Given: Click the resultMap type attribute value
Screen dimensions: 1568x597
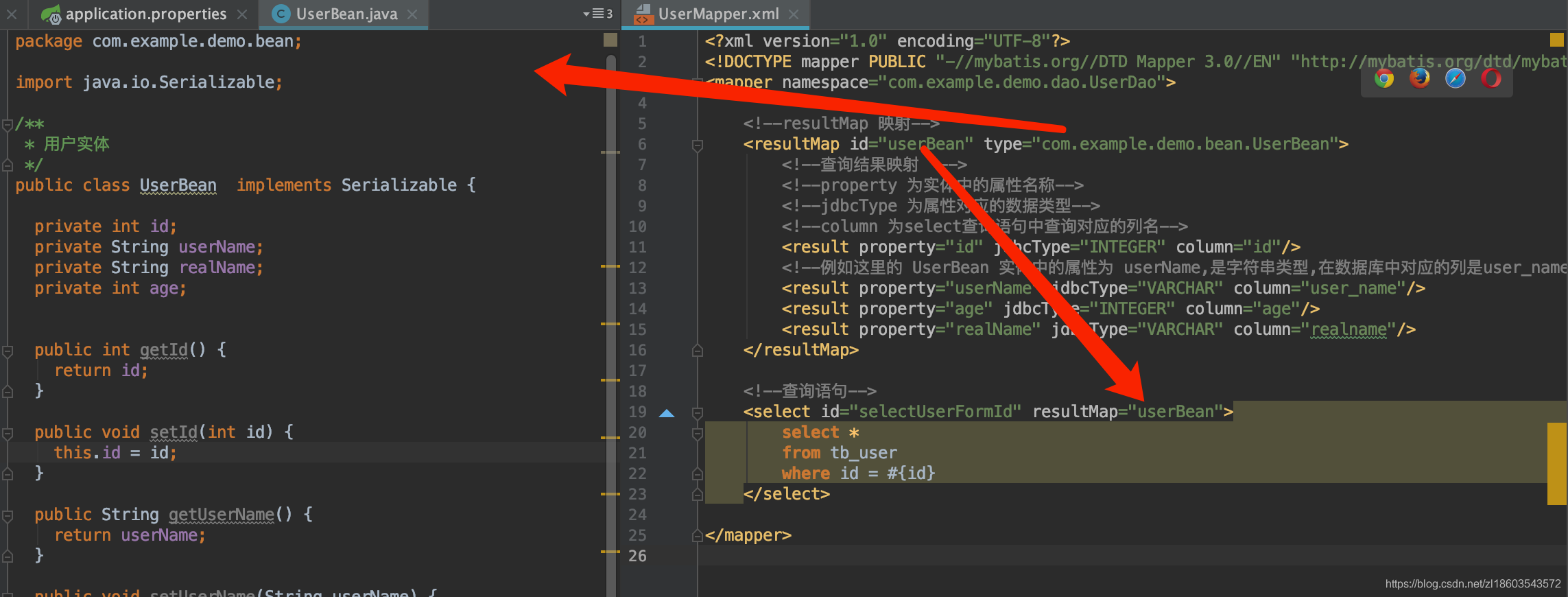Looking at the screenshot, I should coord(1186,144).
